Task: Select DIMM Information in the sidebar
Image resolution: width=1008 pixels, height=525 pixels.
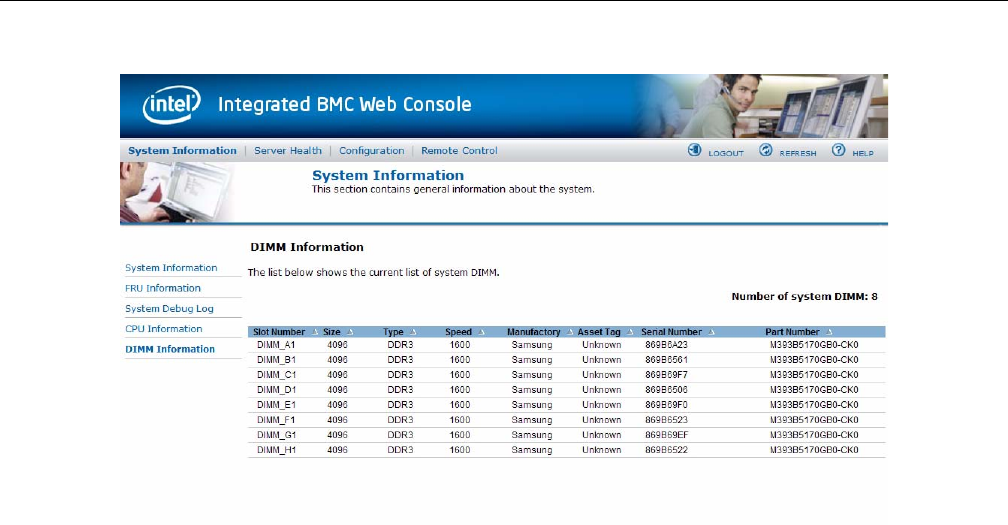Action: coord(170,350)
